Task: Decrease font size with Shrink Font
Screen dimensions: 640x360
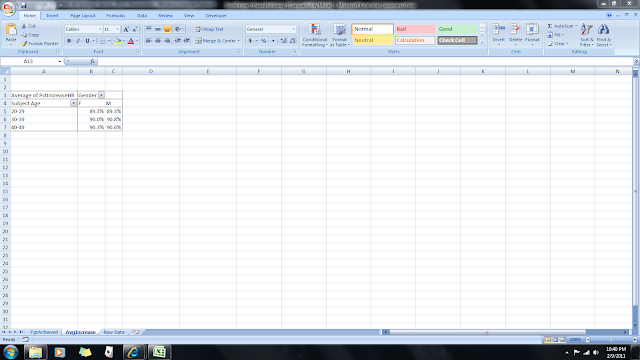Action: coord(135,29)
